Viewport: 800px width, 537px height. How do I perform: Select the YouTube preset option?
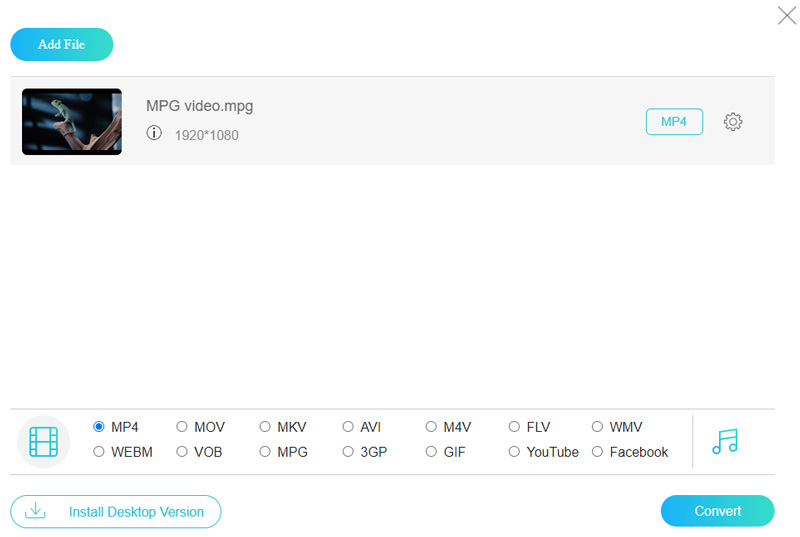tap(515, 452)
